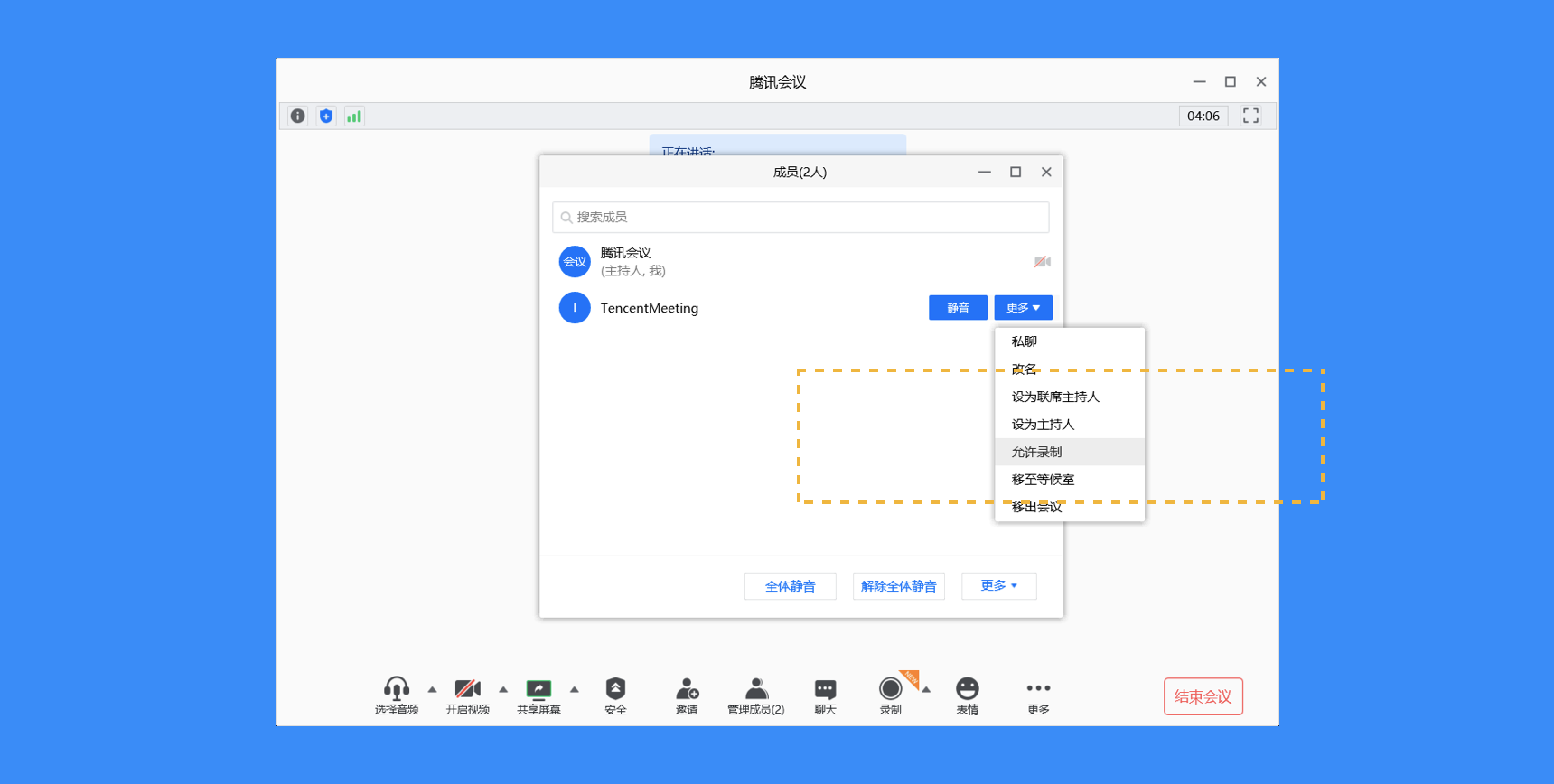1554x784 pixels.
Task: Click the 结束会议 end meeting button
Action: pos(1203,696)
